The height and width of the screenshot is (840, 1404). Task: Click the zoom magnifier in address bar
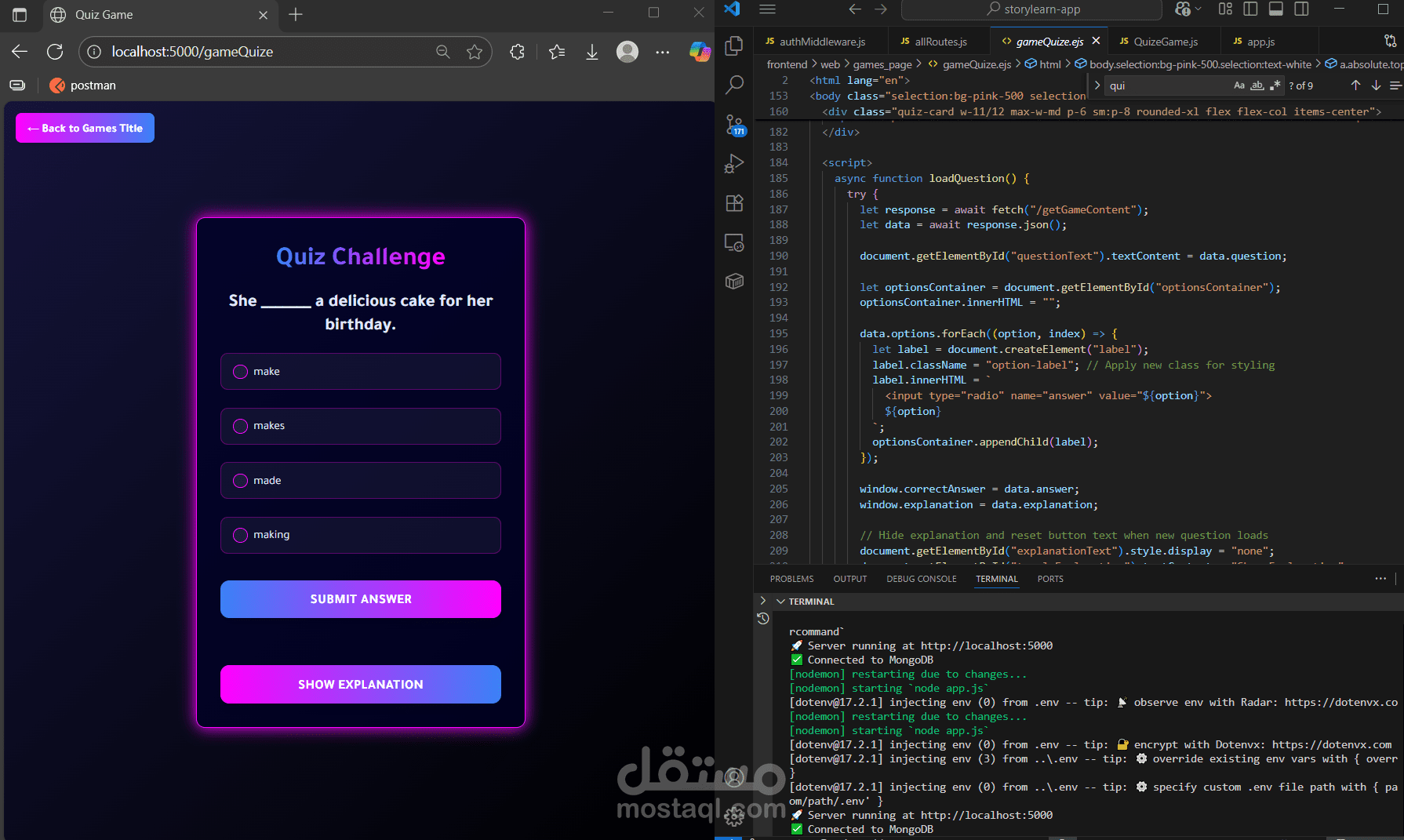(443, 52)
